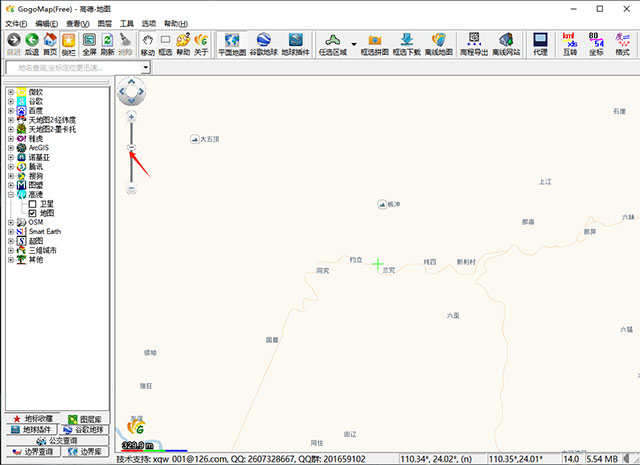
Task: Click the 后退 (back) toolbar icon
Action: pos(32,44)
